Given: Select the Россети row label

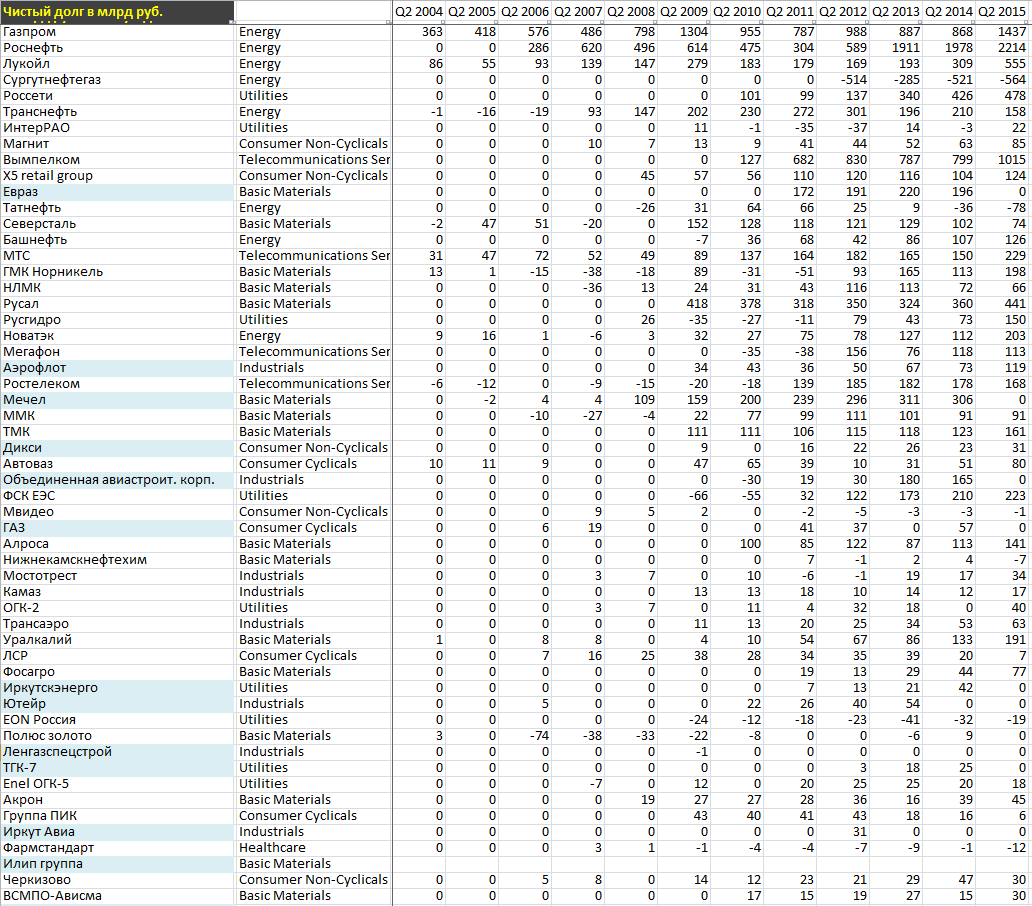Looking at the screenshot, I should 117,96.
